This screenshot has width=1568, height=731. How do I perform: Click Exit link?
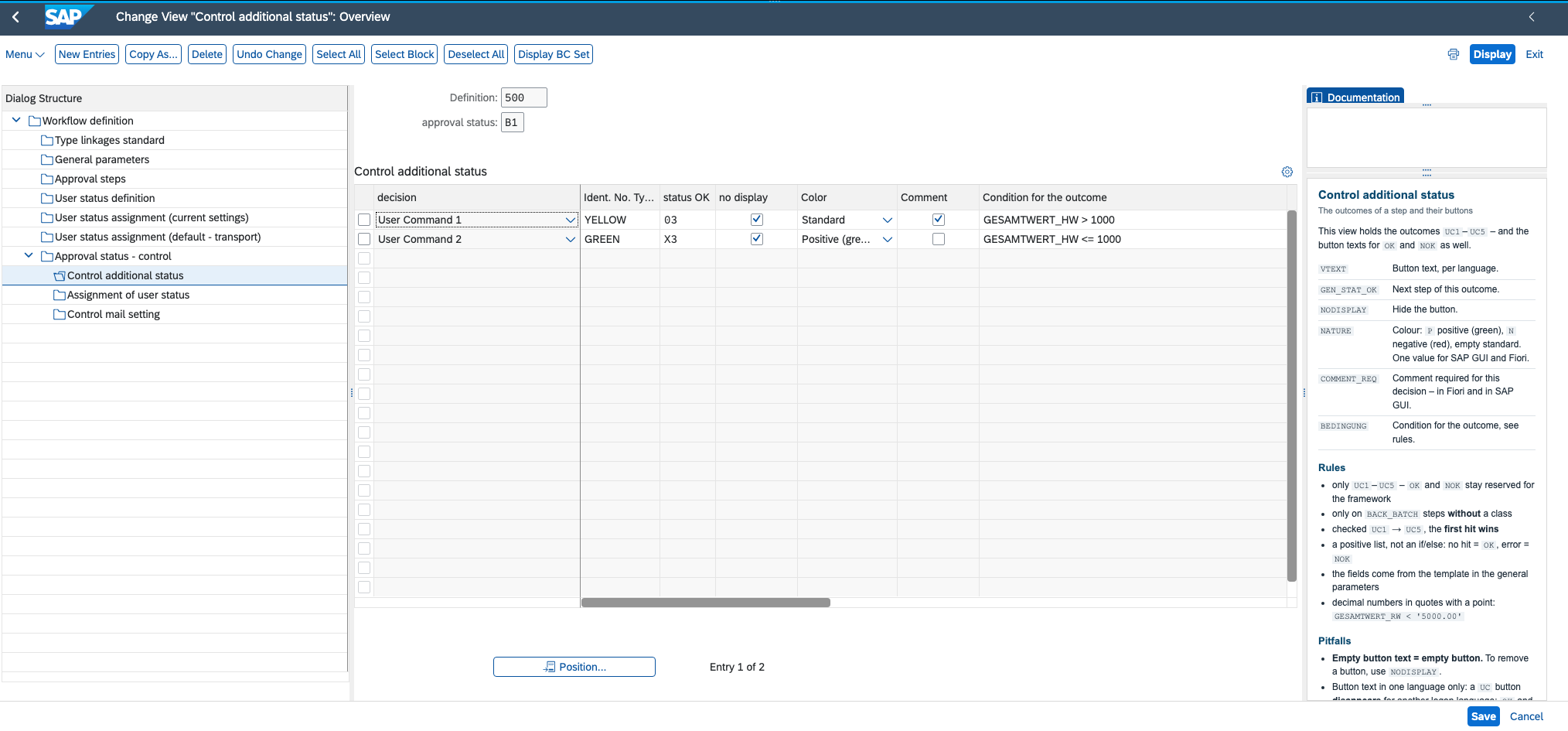(1534, 54)
